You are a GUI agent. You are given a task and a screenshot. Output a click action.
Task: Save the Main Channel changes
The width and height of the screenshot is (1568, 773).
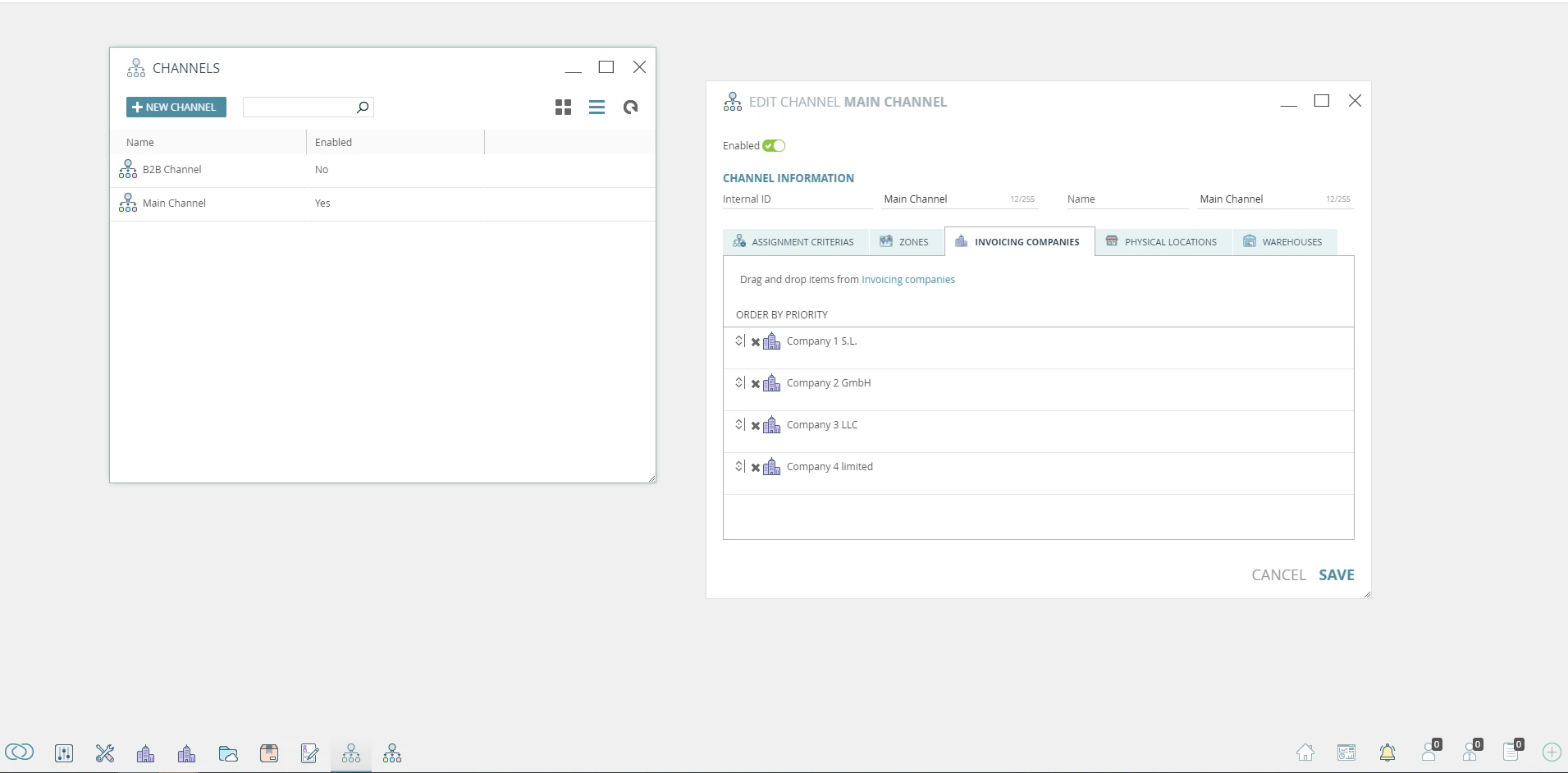tap(1336, 574)
